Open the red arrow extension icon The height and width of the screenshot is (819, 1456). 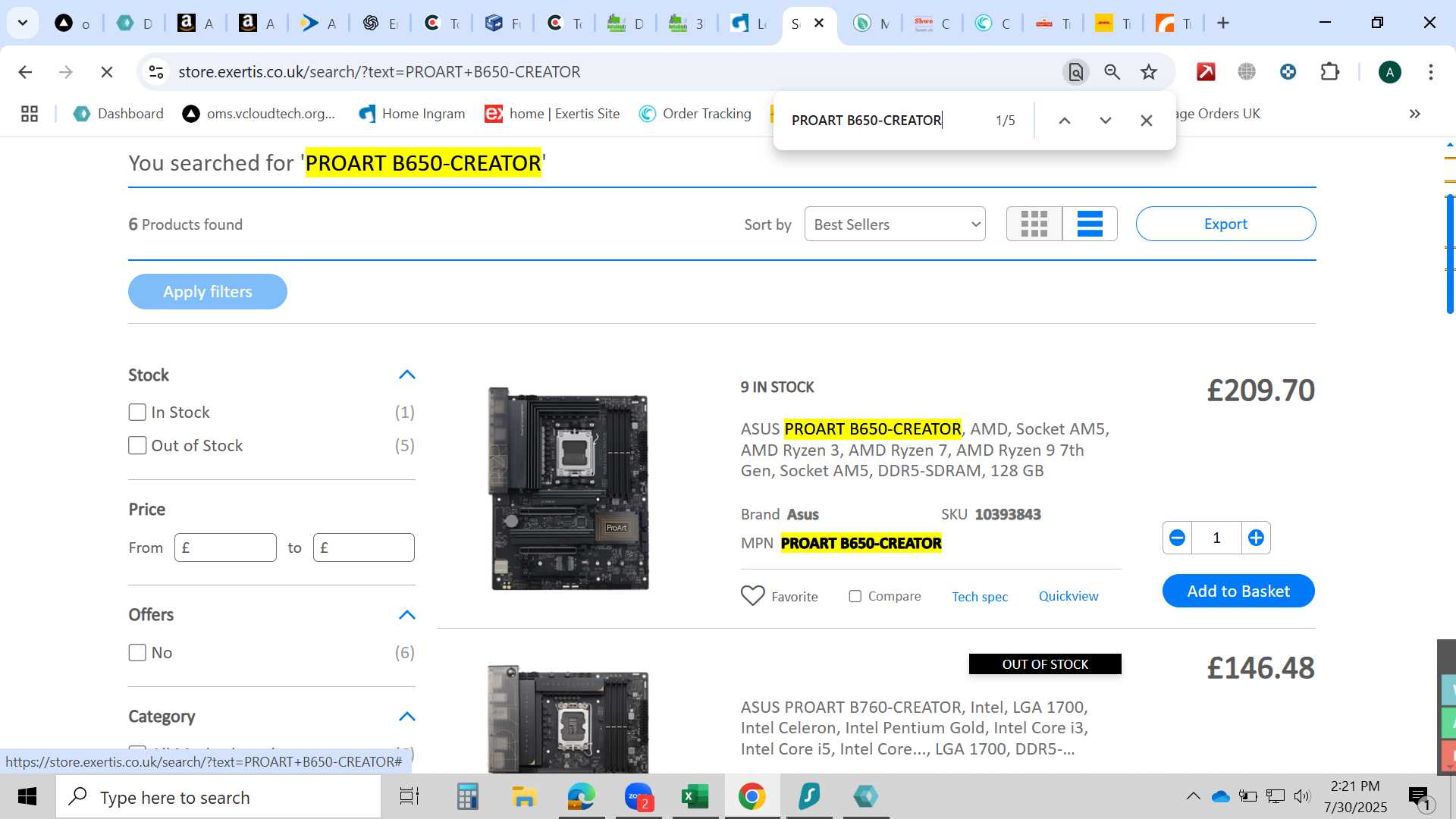click(x=1206, y=72)
